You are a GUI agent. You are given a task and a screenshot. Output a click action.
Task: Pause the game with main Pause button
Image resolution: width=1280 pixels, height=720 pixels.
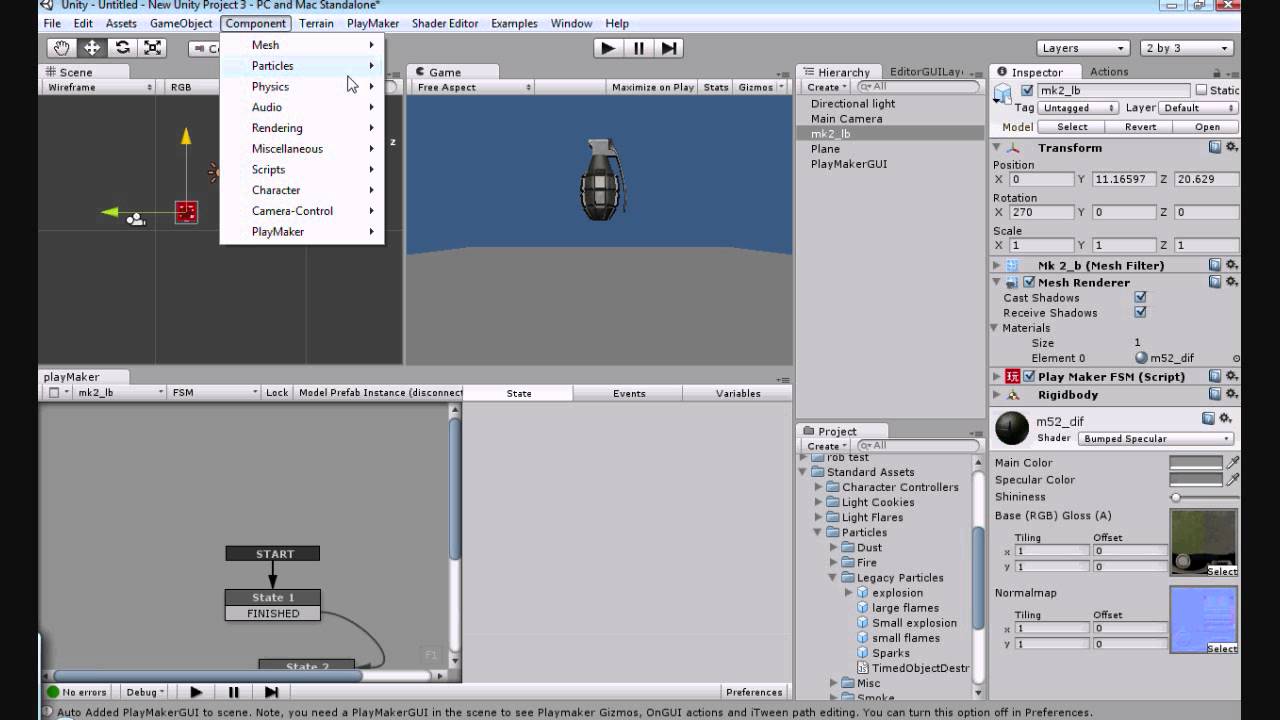coord(638,48)
